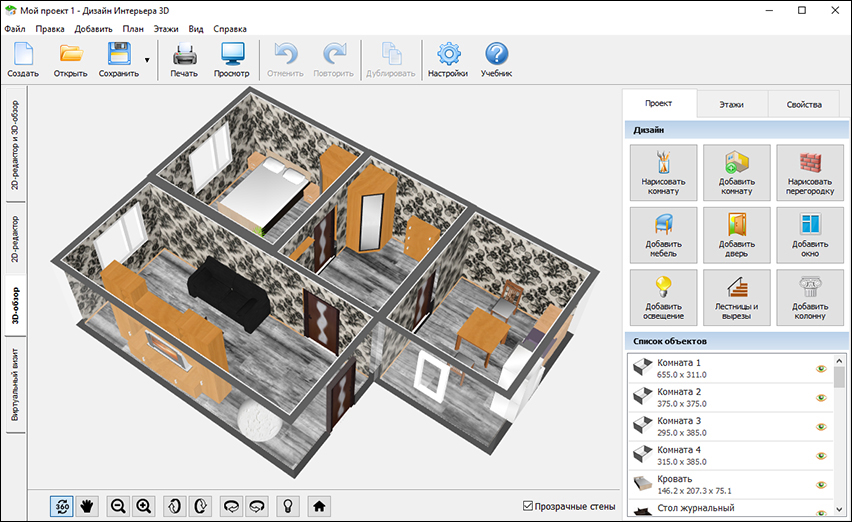
Task: Click the Настройки settings button
Action: click(447, 60)
